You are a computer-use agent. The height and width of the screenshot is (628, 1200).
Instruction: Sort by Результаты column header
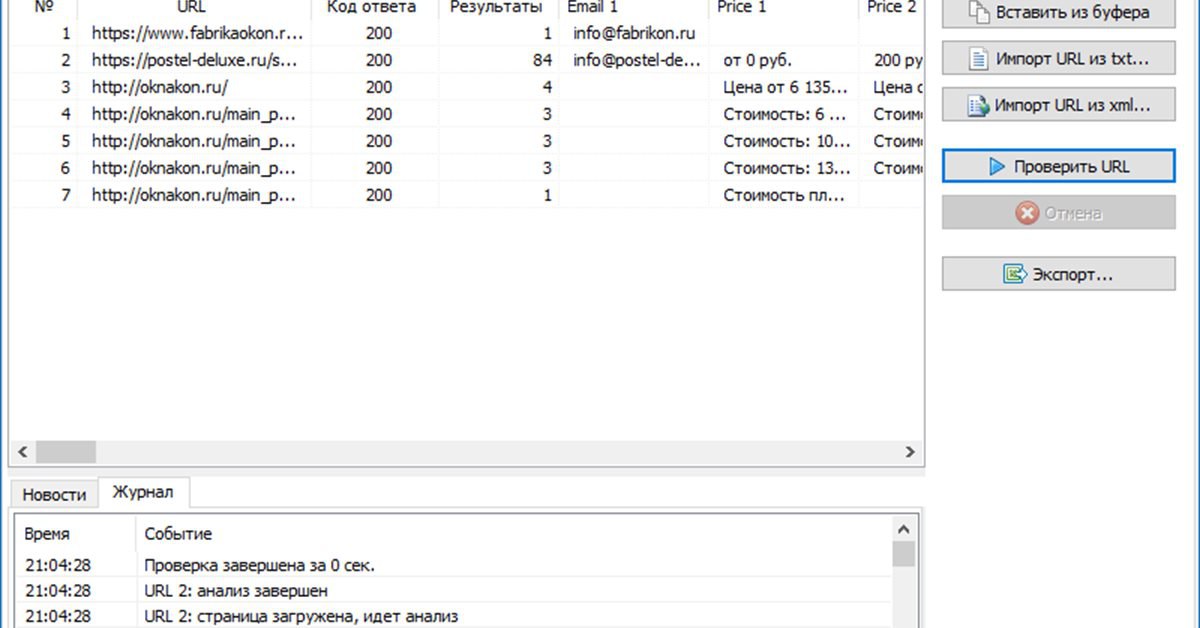pos(498,8)
